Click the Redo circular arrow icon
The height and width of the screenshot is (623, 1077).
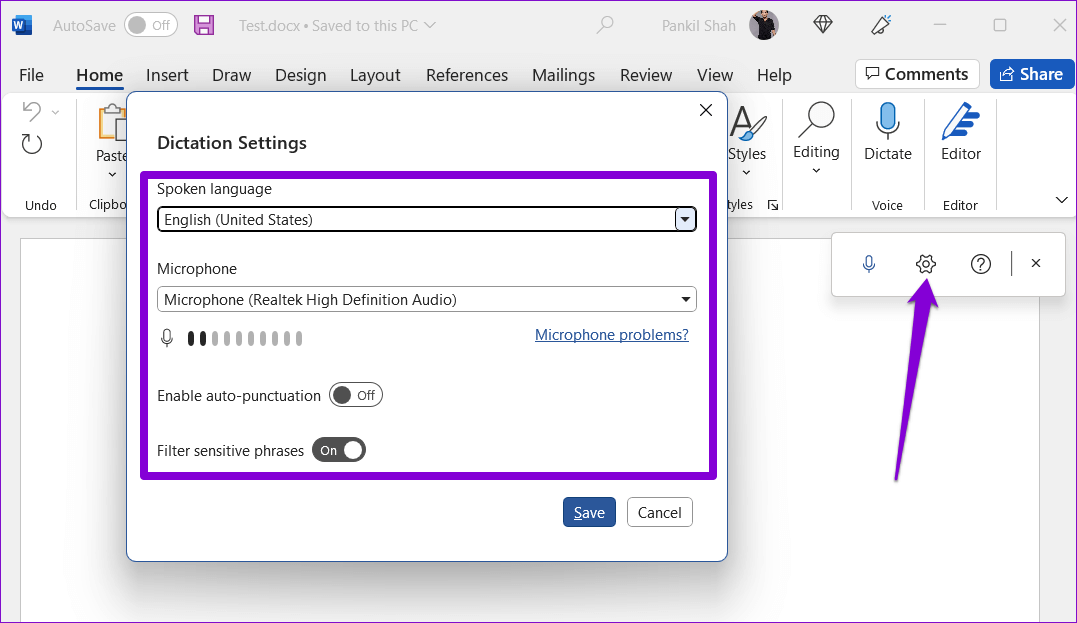(32, 144)
